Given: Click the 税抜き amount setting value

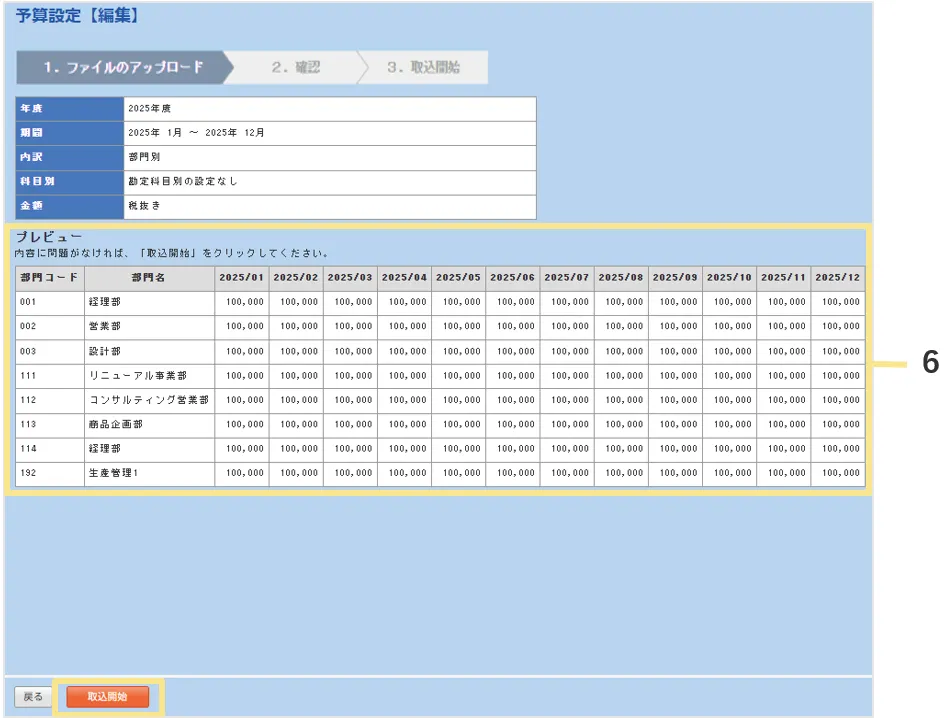Looking at the screenshot, I should (x=144, y=206).
